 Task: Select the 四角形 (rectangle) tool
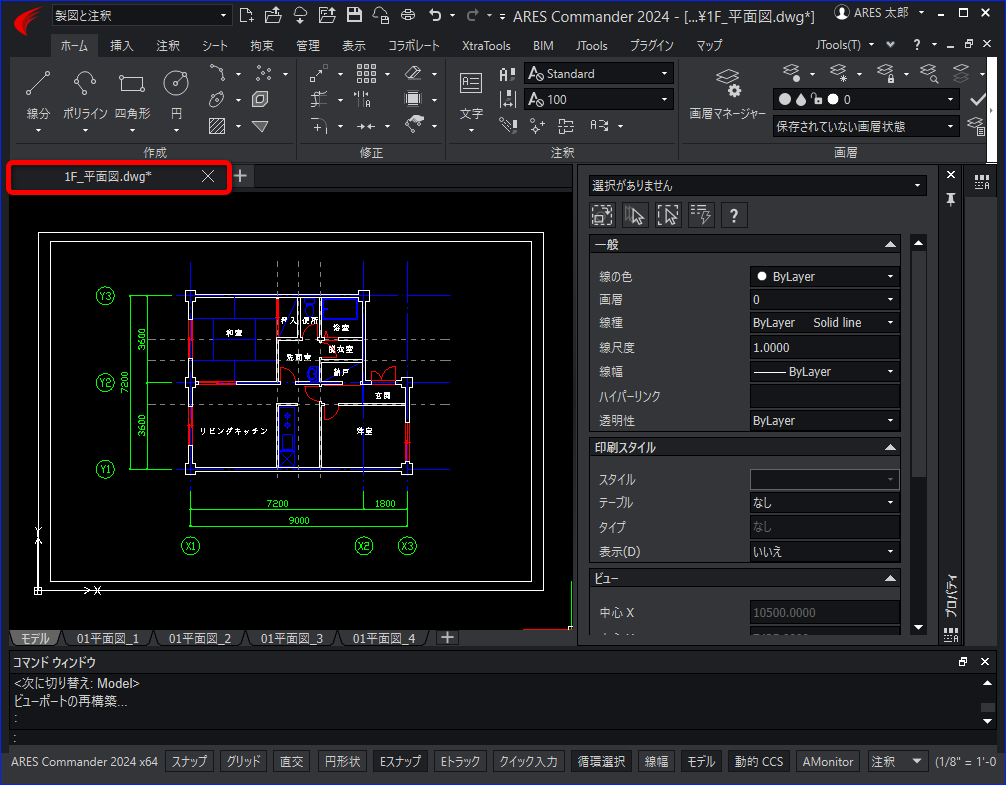coord(131,95)
